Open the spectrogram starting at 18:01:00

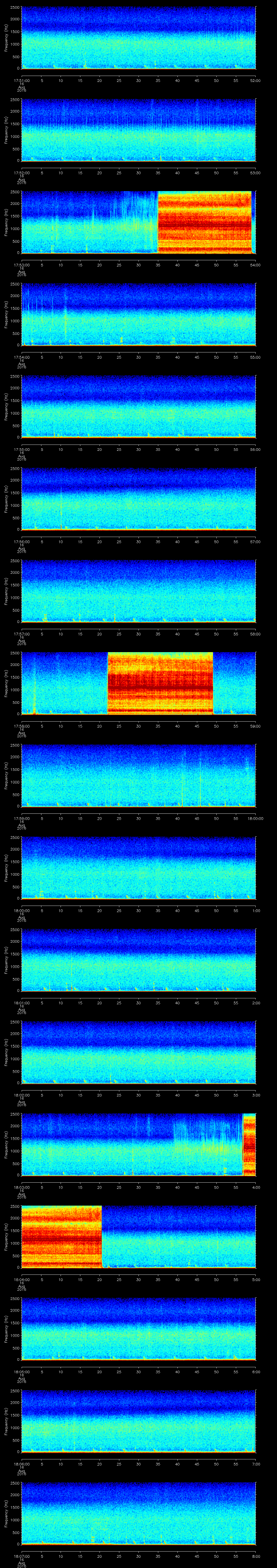pos(138,960)
